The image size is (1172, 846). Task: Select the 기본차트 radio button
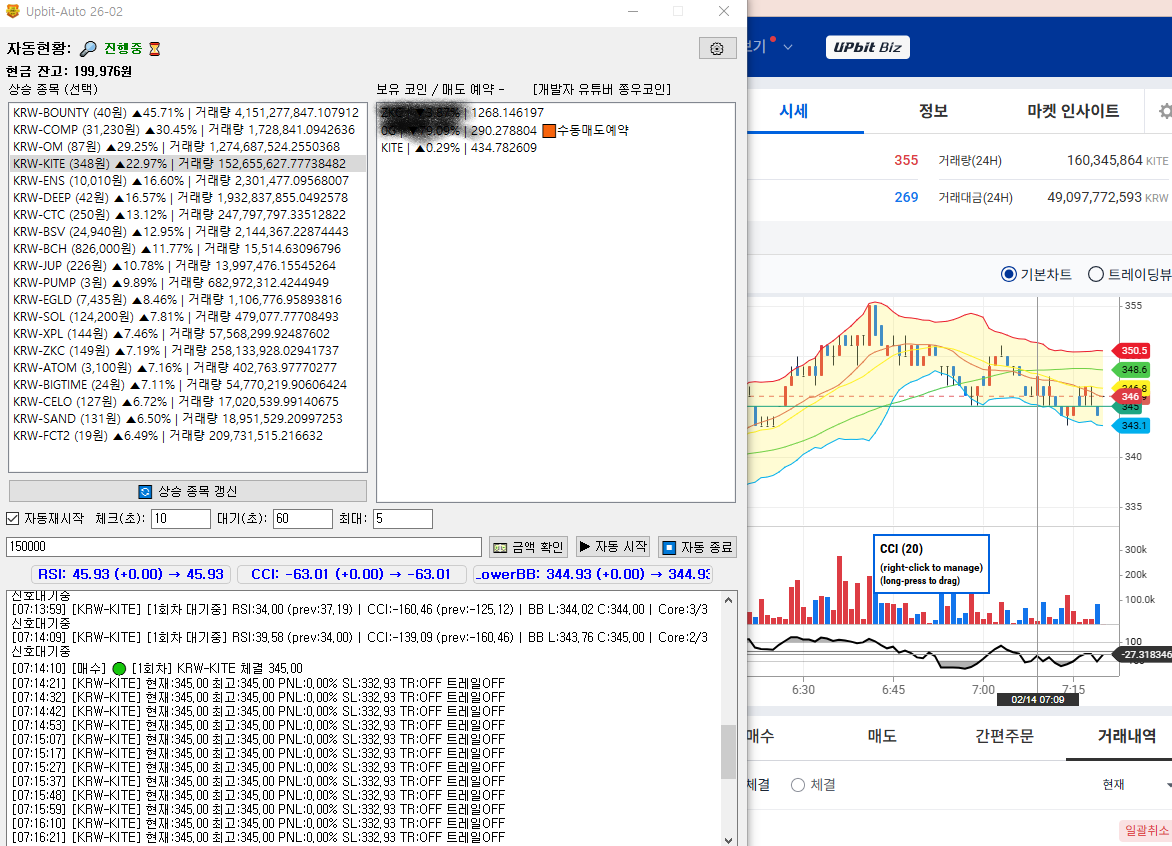(x=1008, y=274)
